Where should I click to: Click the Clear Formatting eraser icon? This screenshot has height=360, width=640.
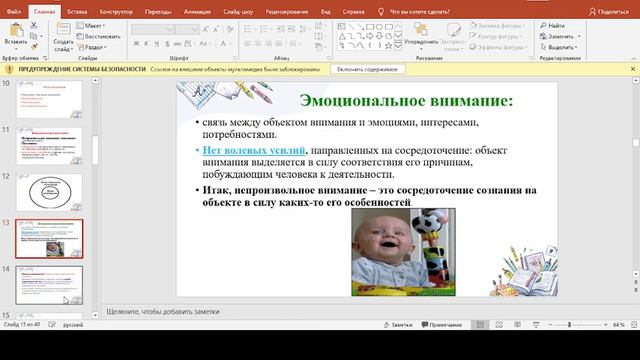[x=230, y=29]
